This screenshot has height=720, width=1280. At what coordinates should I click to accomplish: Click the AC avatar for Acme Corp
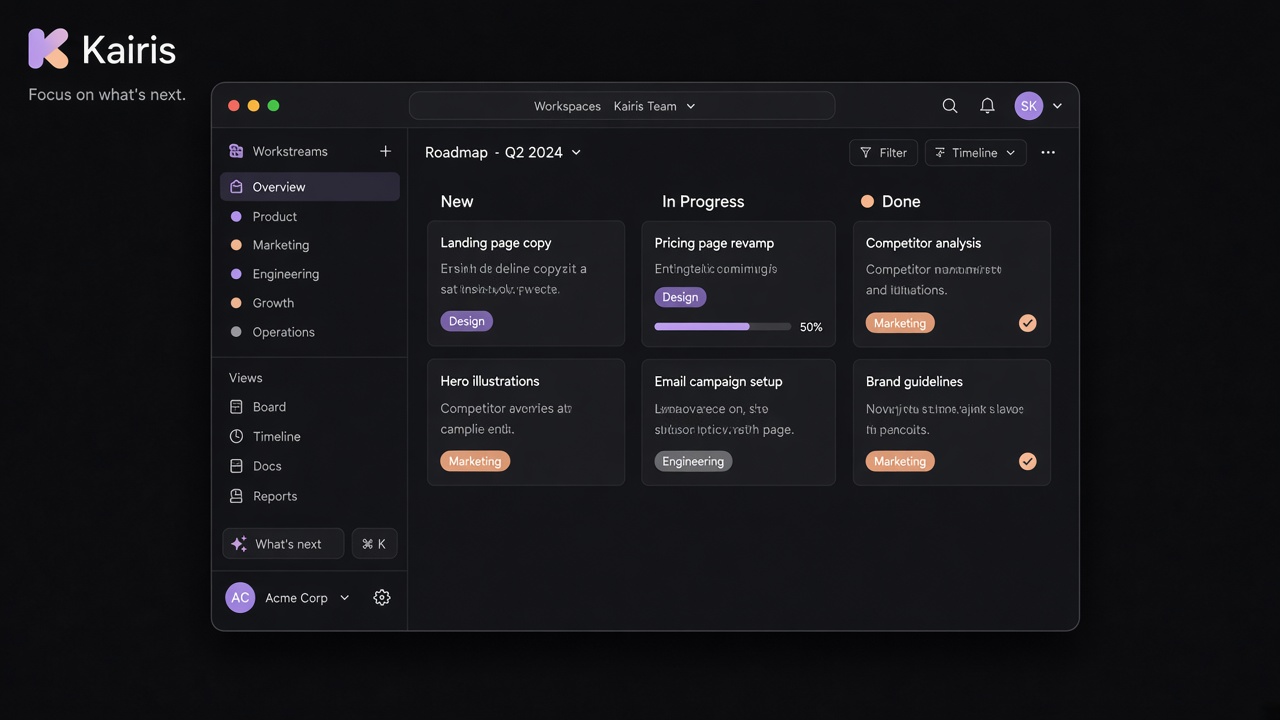pyautogui.click(x=240, y=597)
